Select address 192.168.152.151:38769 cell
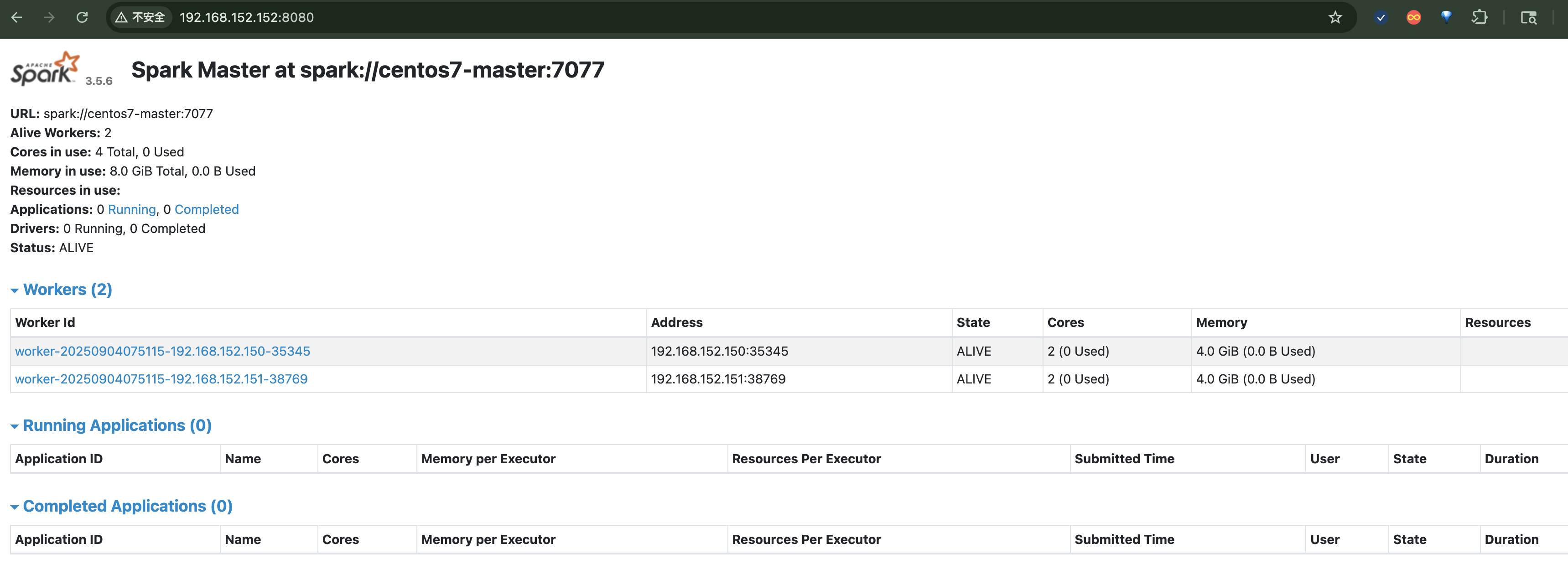 (x=799, y=379)
